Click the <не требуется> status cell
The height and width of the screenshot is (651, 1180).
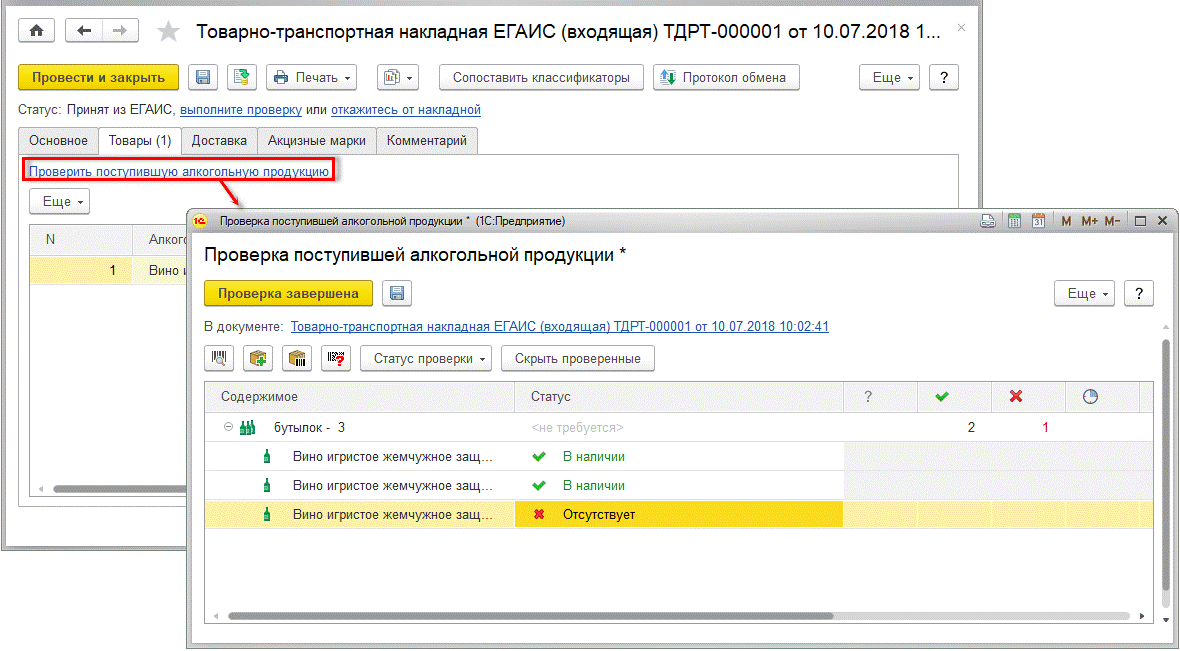point(679,427)
